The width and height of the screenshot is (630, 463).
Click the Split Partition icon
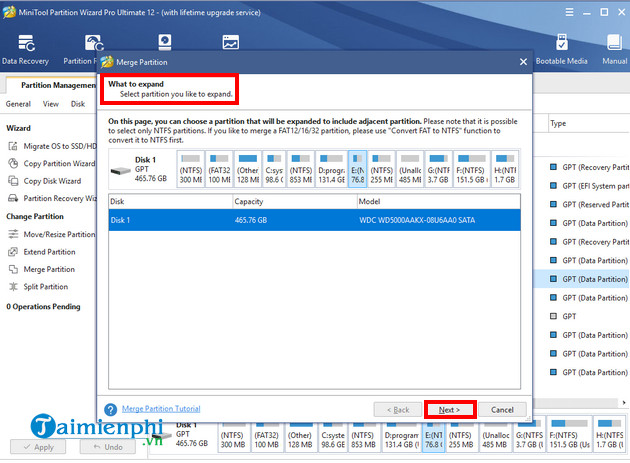(13, 287)
